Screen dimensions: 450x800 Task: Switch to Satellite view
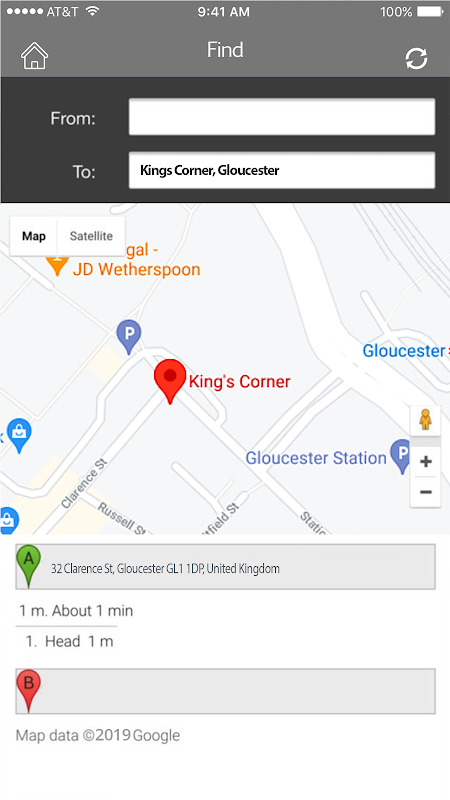click(91, 236)
